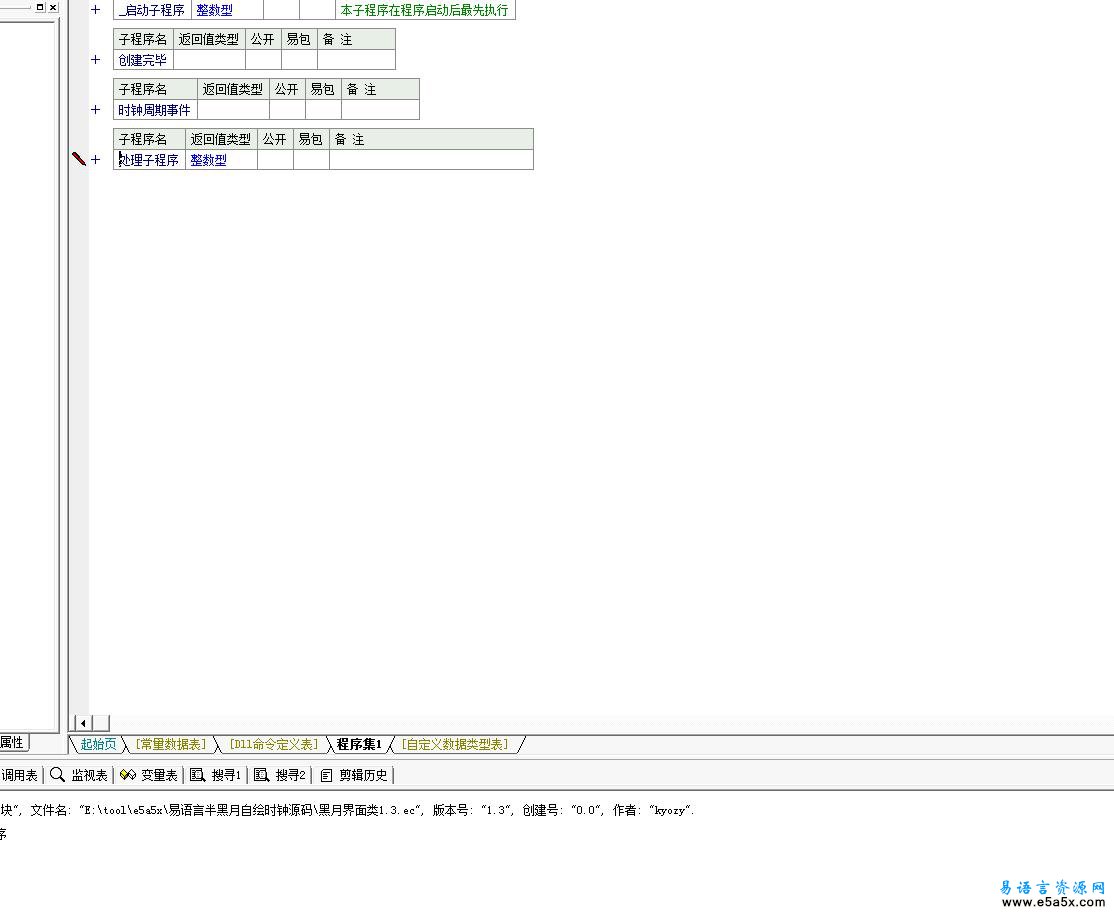
Task: Close the left side panel
Action: tap(53, 7)
